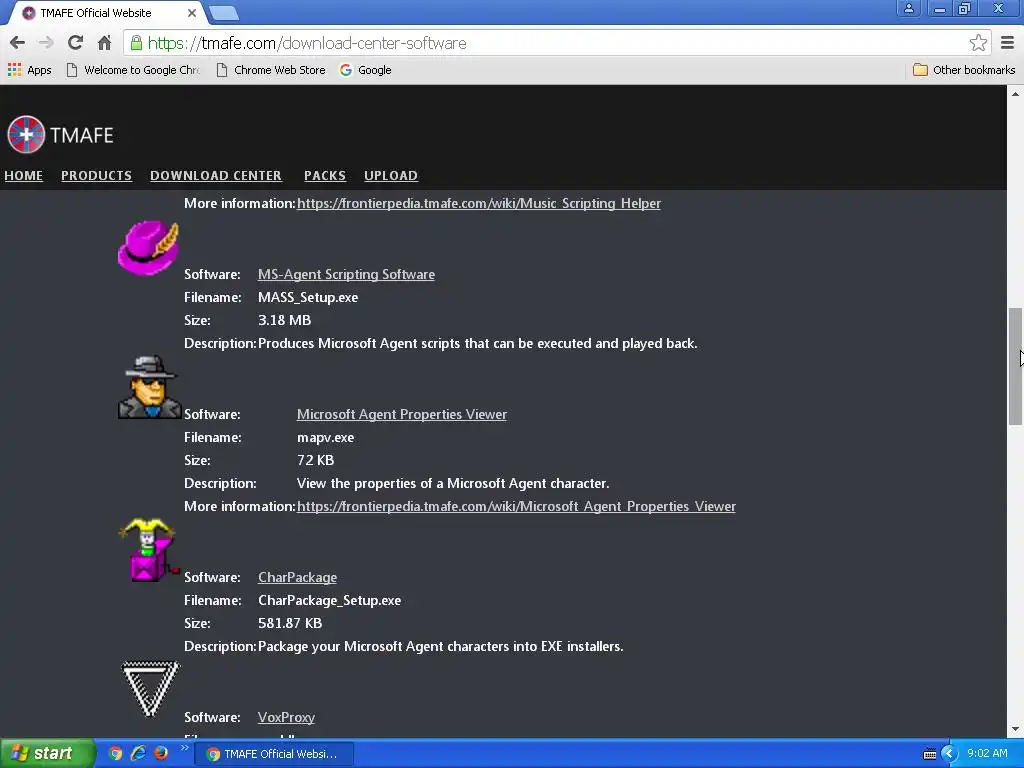
Task: Open the Other bookmarks folder
Action: 964,70
